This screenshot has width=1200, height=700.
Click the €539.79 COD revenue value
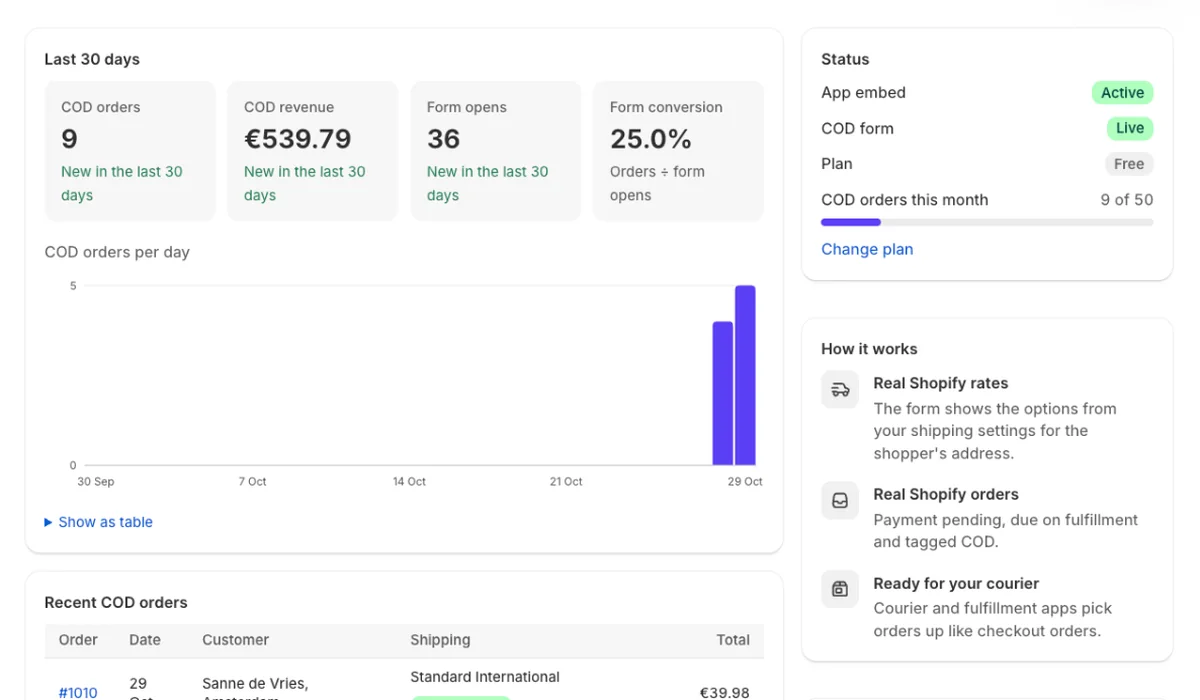coord(298,139)
